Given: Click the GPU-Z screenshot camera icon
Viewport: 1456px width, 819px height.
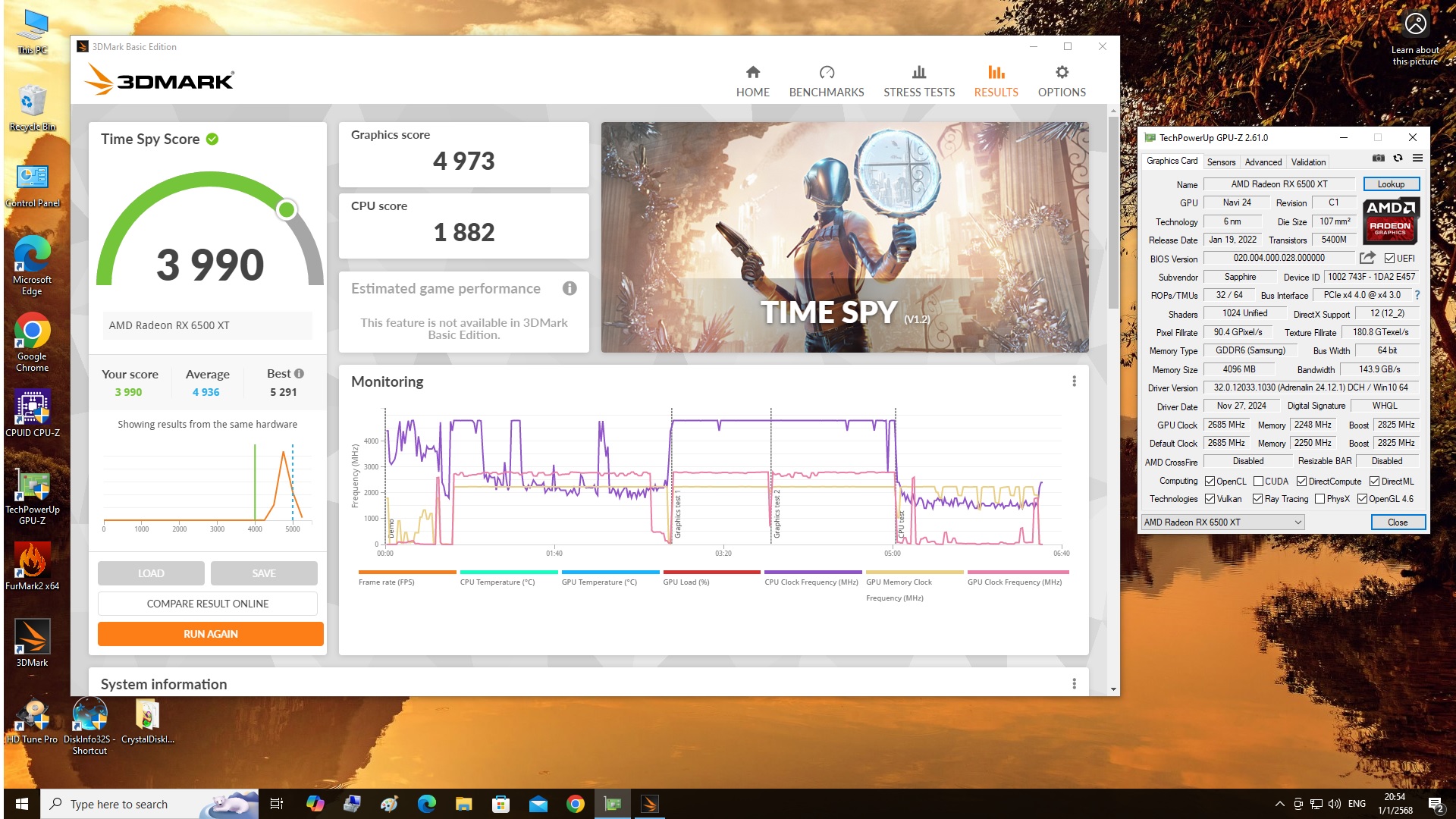Looking at the screenshot, I should coord(1378,158).
